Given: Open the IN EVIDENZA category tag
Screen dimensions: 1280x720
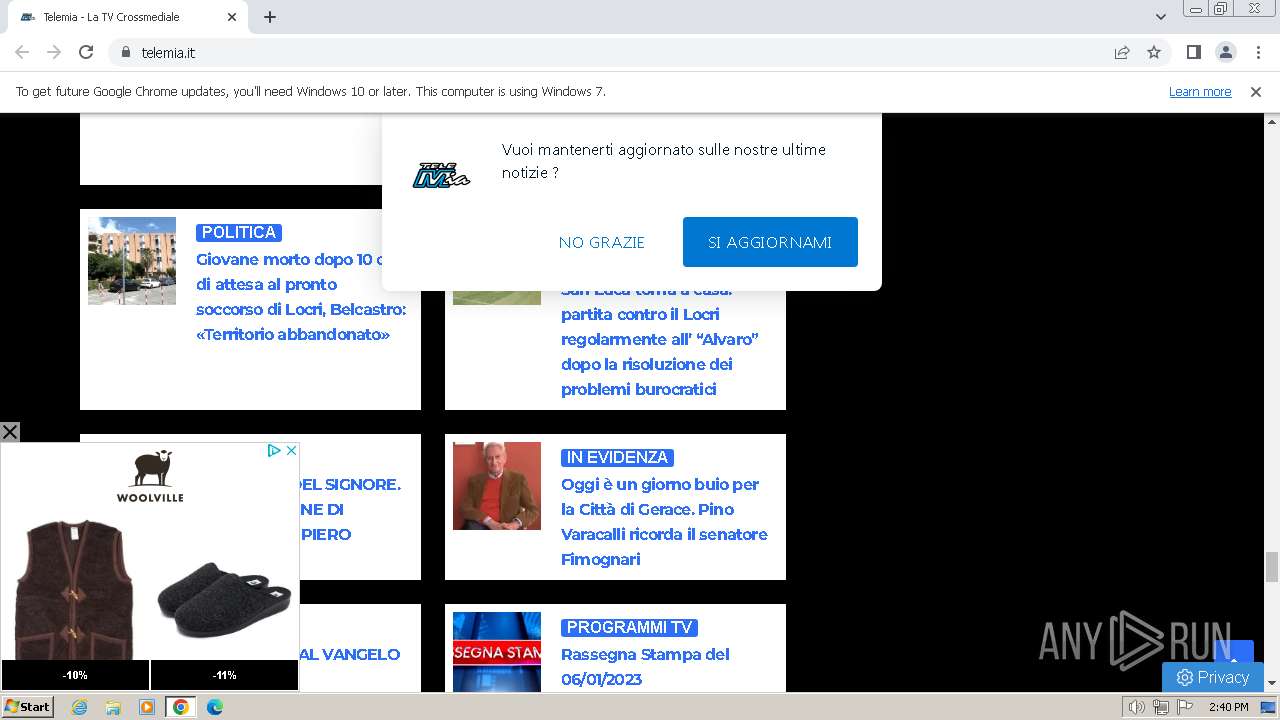Looking at the screenshot, I should (617, 457).
